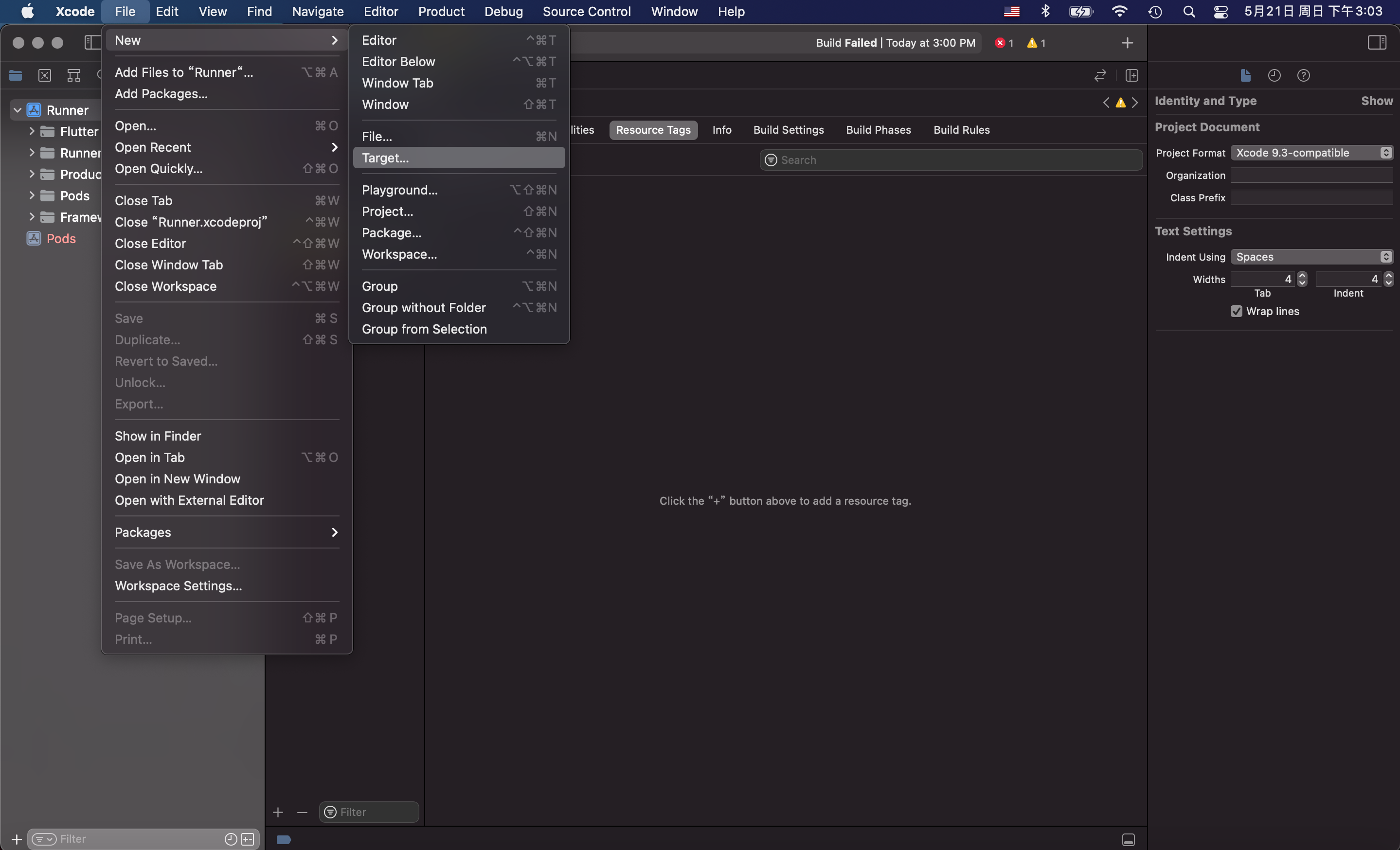Screen dimensions: 1400x850
Task: Open the Source Control menu
Action: [x=586, y=11]
